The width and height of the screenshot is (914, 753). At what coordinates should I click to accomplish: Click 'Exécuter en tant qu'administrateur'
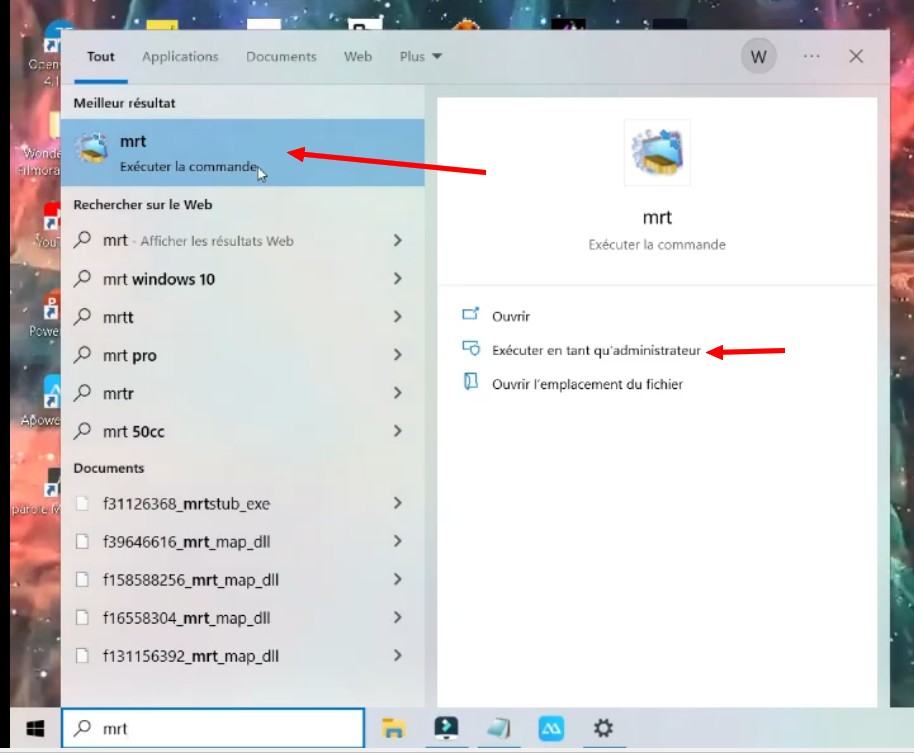tap(596, 350)
